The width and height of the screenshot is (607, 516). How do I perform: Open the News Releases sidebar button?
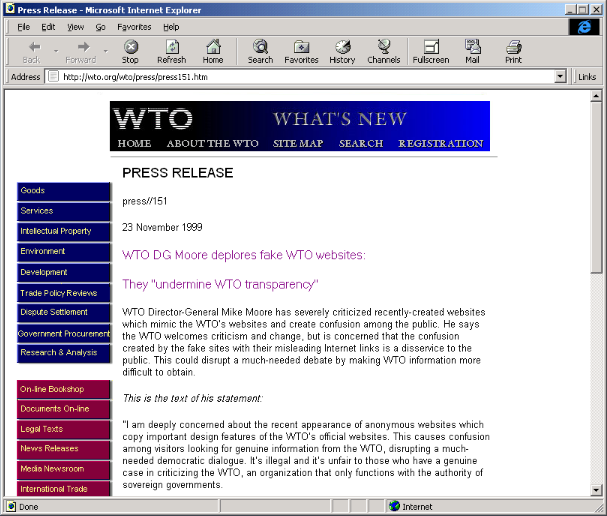[63, 449]
